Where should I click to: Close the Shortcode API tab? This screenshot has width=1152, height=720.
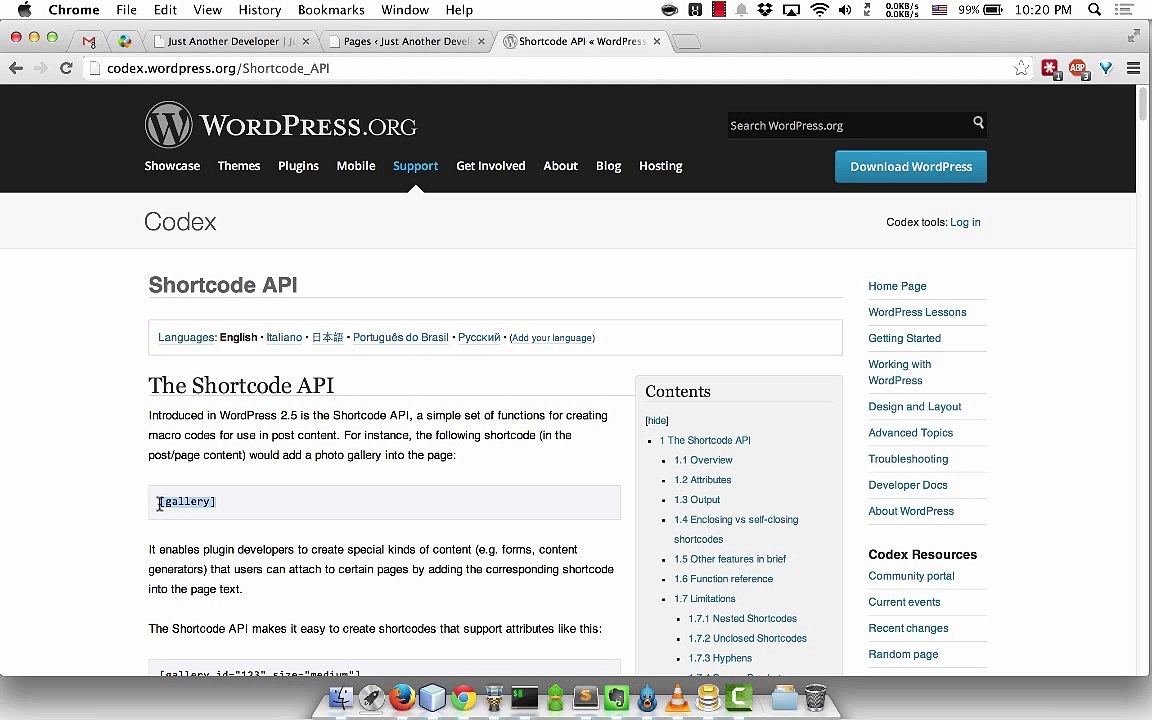657,41
